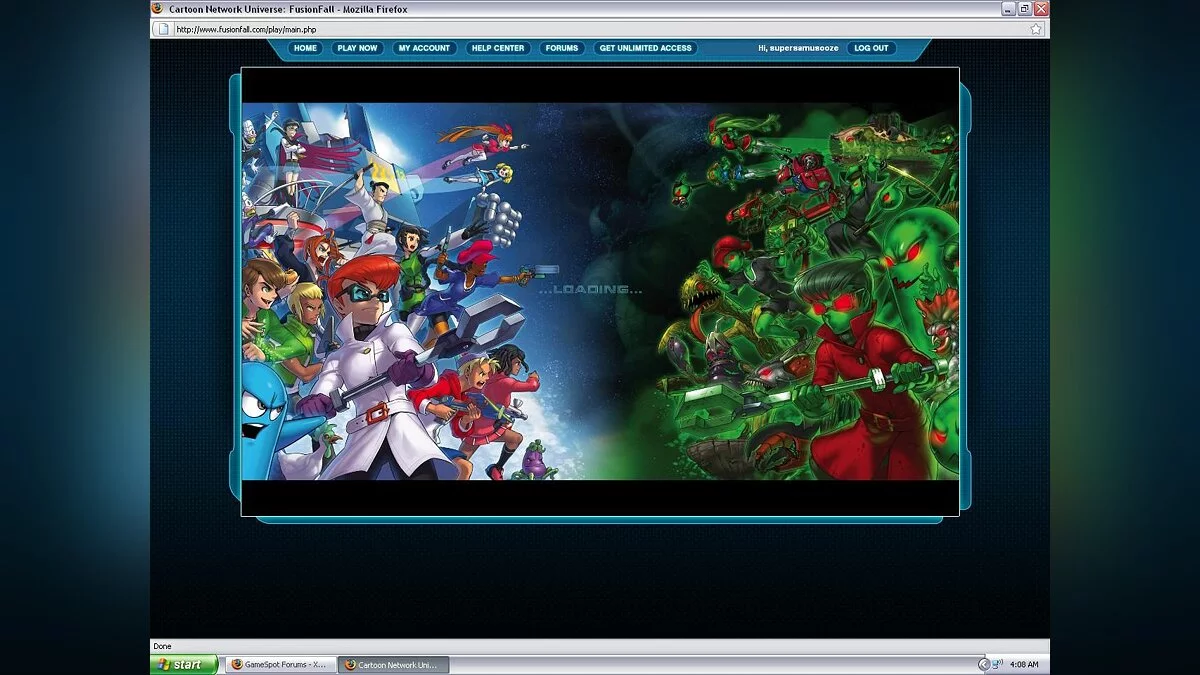Click the URL address field
The width and height of the screenshot is (1200, 675).
(x=600, y=29)
